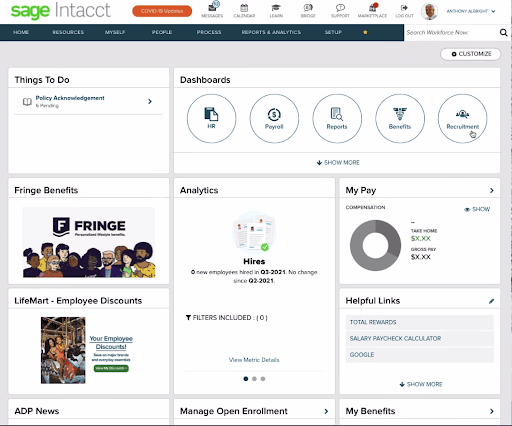Click the Sage Intacct logo
Image resolution: width=512 pixels, height=426 pixels.
pyautogui.click(x=60, y=11)
